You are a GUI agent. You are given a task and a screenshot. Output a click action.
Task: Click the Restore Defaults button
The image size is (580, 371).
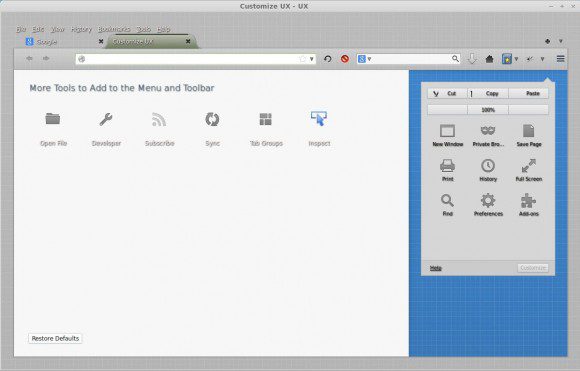click(55, 338)
